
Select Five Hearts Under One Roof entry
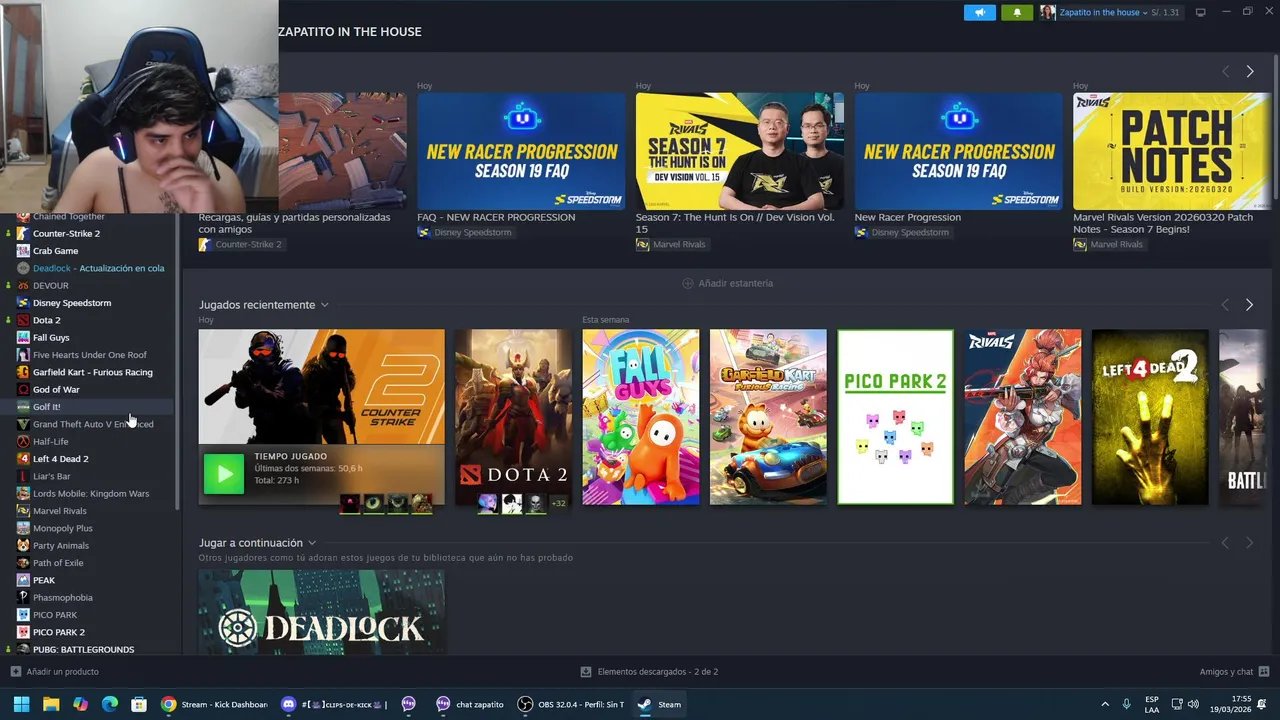[x=90, y=355]
